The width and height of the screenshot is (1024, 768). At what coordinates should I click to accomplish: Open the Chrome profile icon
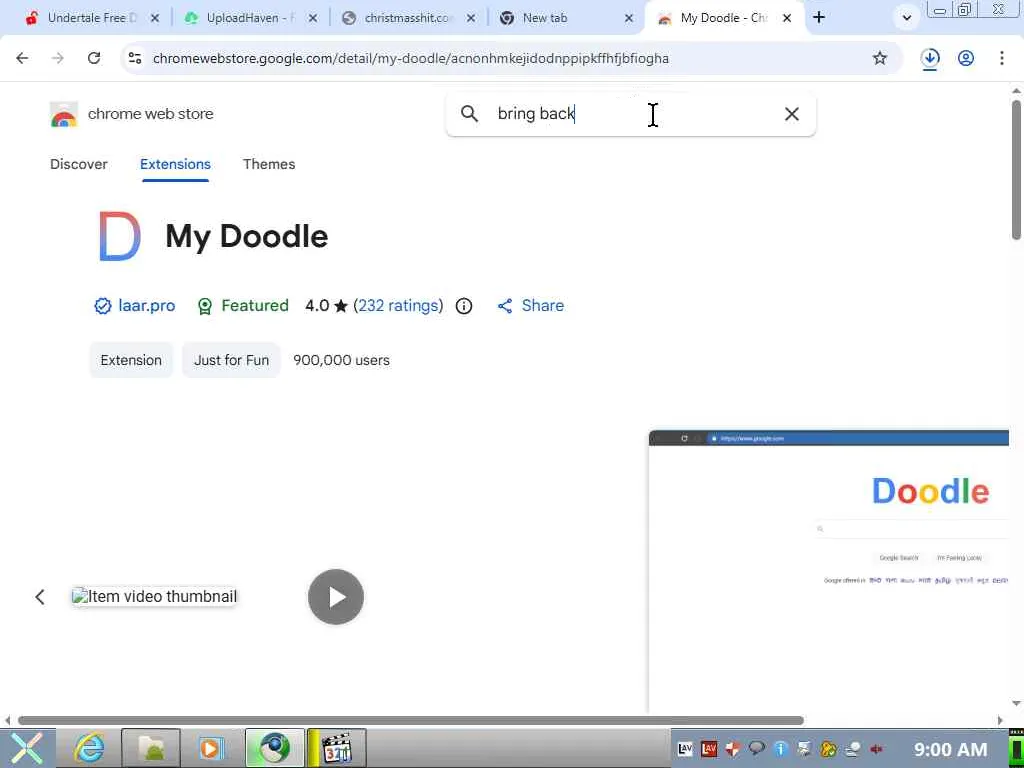pos(966,58)
